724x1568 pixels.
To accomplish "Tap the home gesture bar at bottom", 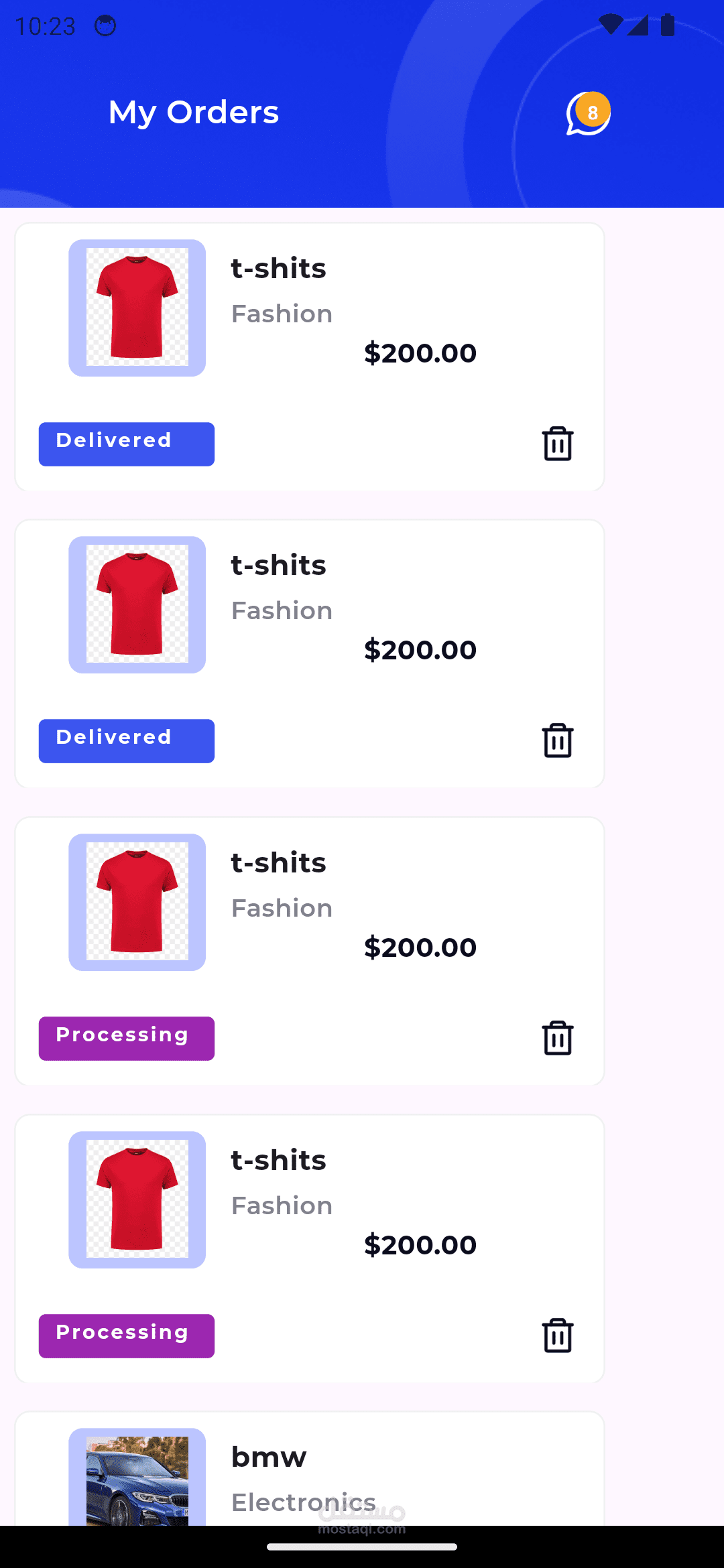I will coord(362,1547).
